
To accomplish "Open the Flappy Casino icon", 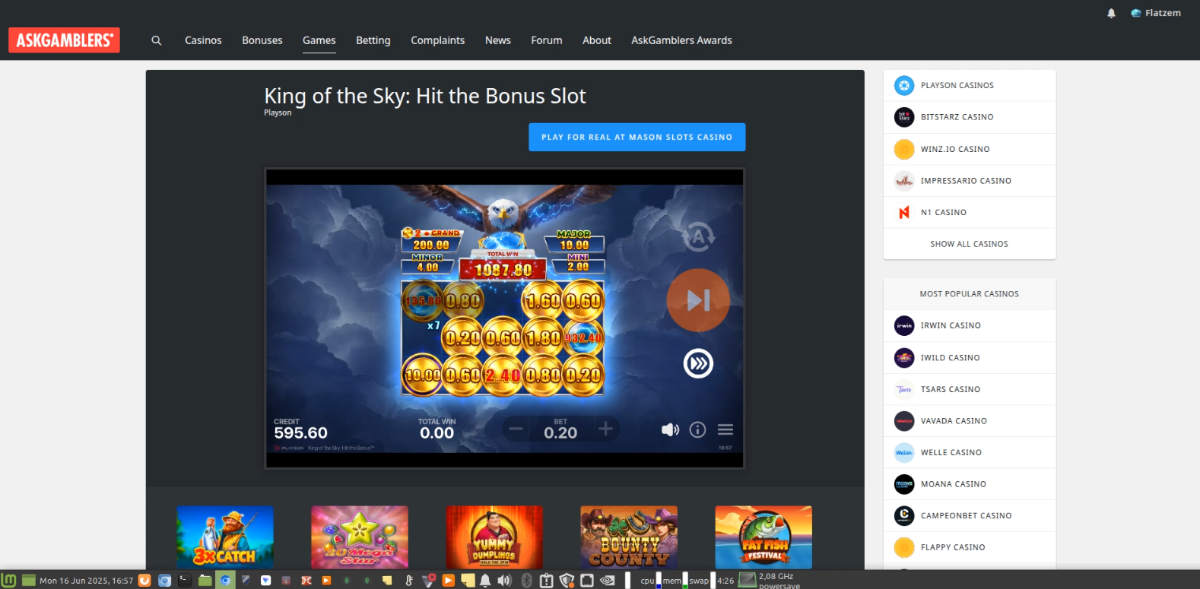I will click(x=904, y=547).
